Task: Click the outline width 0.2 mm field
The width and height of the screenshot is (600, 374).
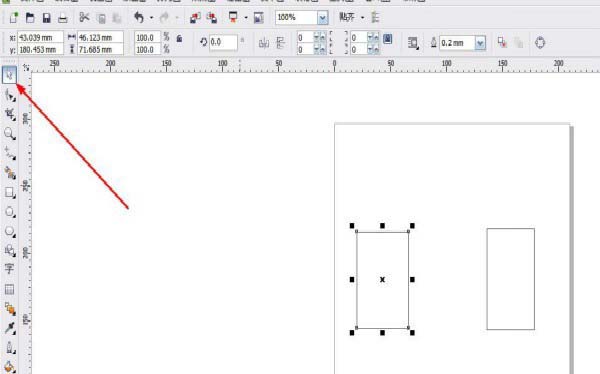Action: point(458,43)
